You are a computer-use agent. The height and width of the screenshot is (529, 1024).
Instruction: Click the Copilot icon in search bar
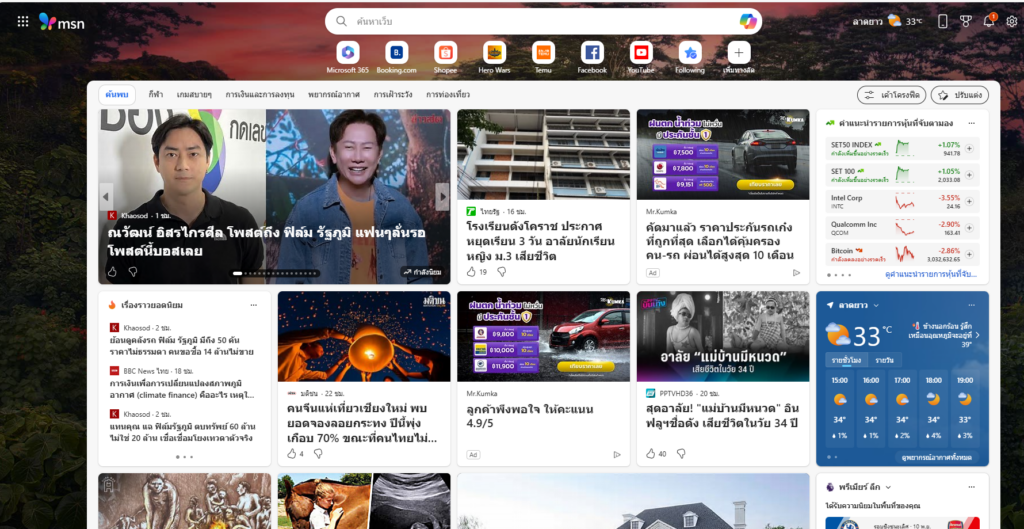(x=747, y=21)
